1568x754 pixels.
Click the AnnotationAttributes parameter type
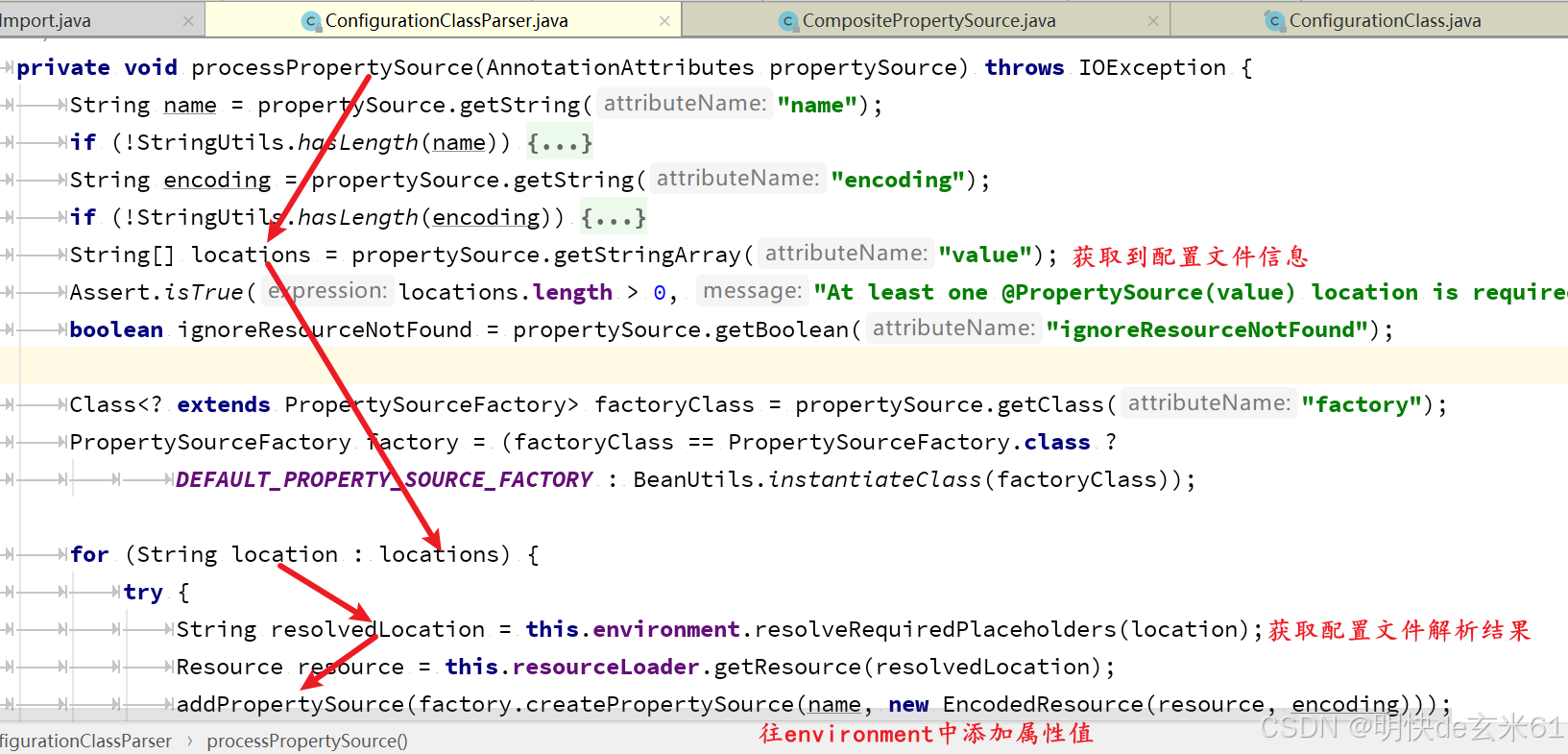620,67
